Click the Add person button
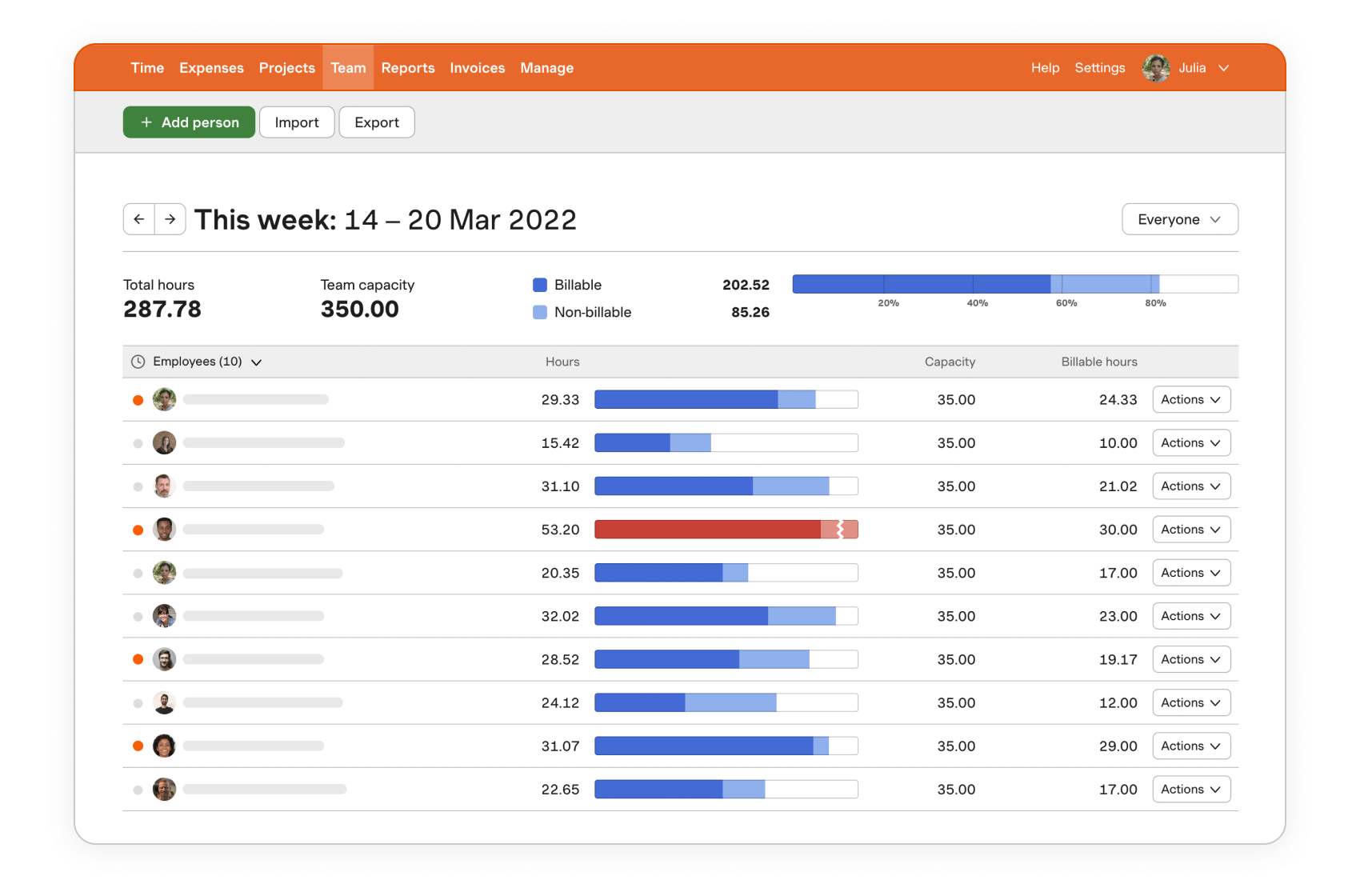The width and height of the screenshot is (1360, 896). (189, 122)
